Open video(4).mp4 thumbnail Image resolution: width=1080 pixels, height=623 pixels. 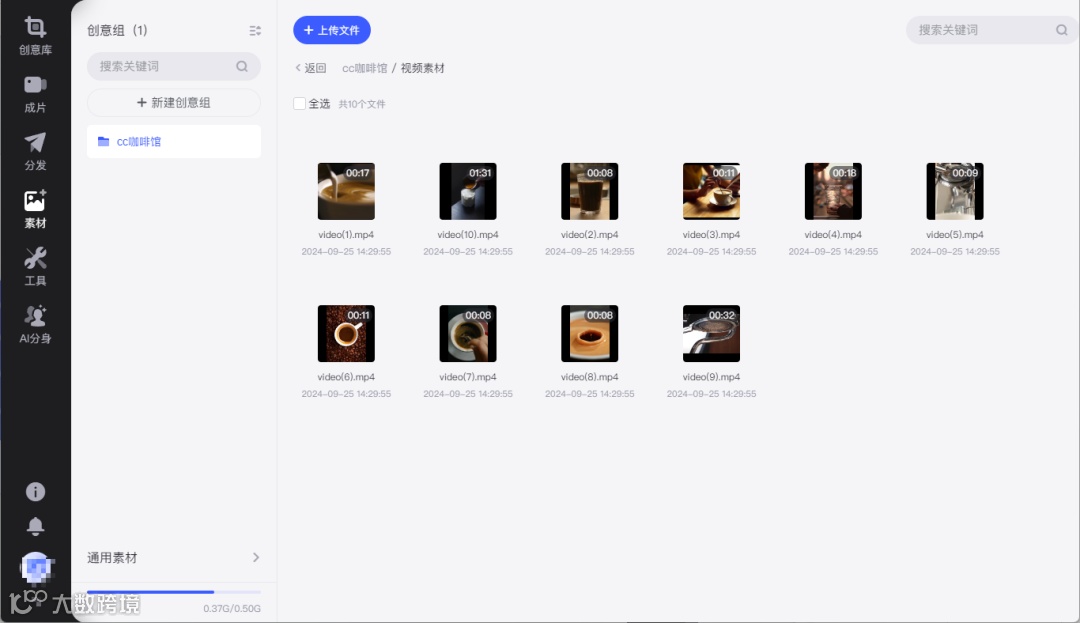tap(833, 191)
